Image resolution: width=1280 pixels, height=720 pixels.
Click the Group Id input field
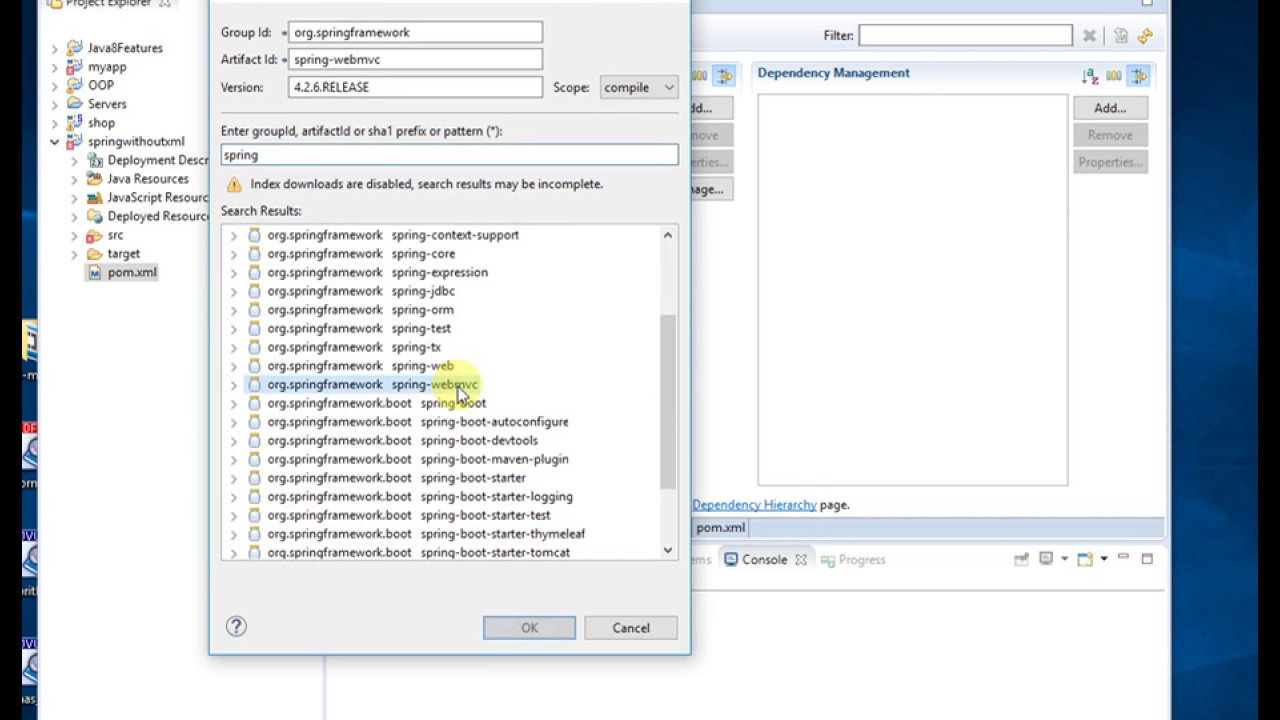415,33
